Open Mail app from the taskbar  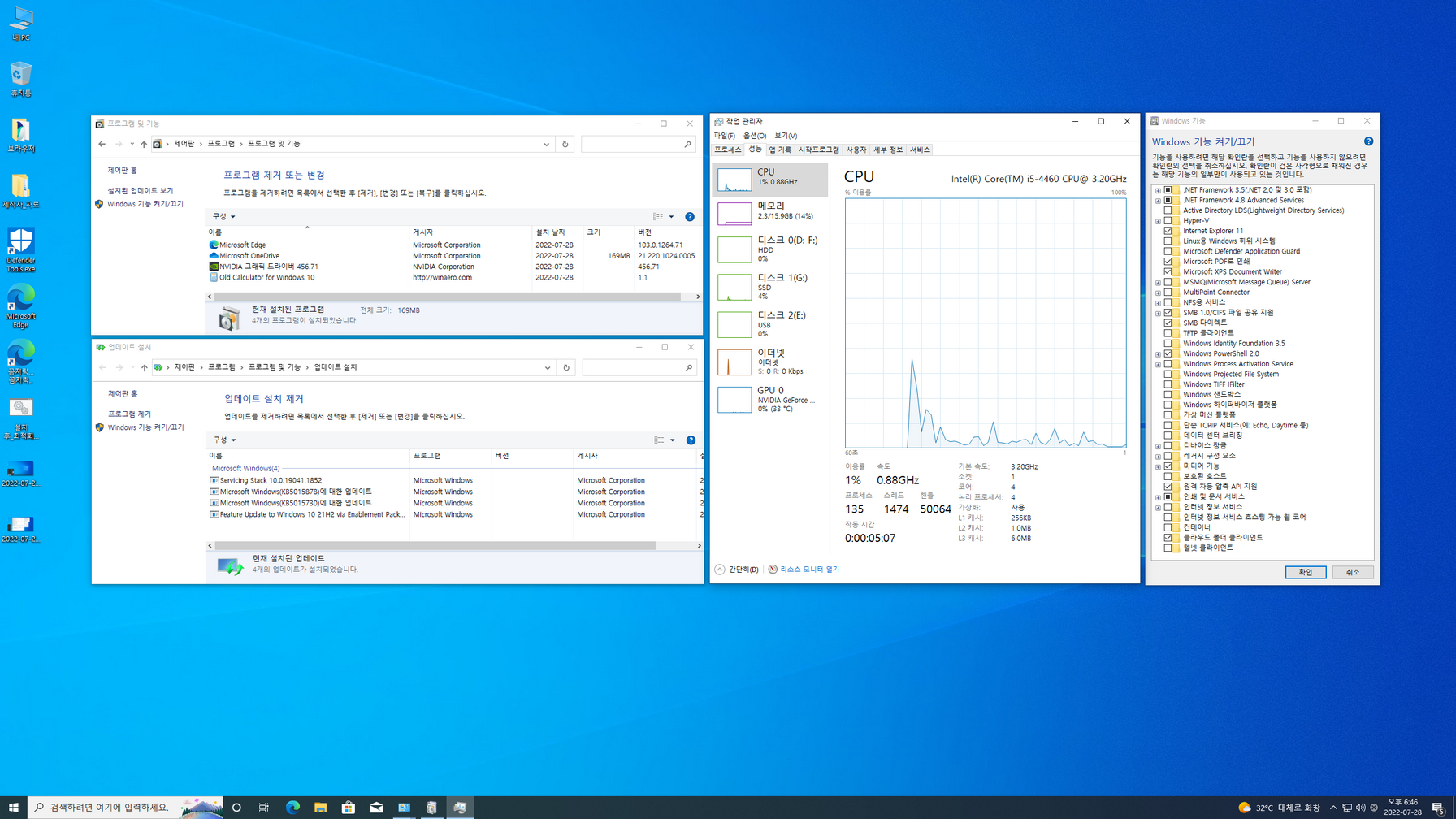pyautogui.click(x=376, y=807)
